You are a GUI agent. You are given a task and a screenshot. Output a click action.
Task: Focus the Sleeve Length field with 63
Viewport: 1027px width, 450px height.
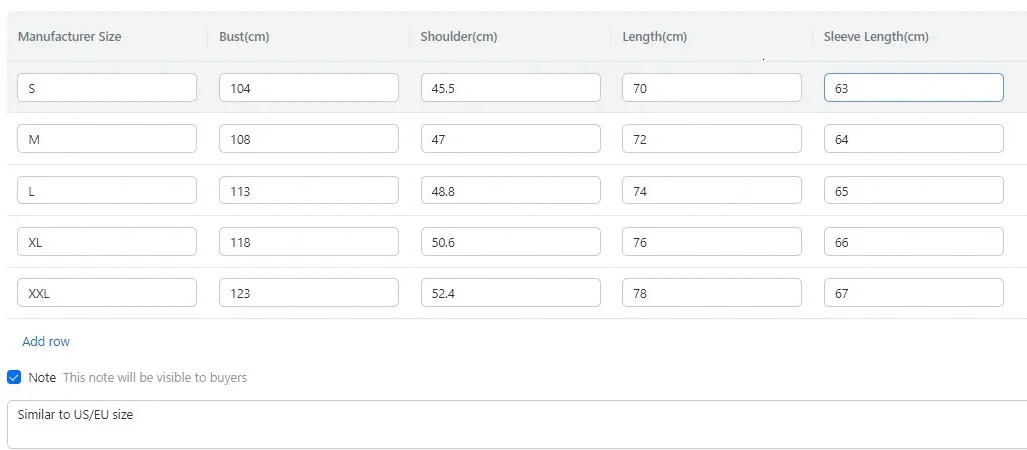[913, 88]
